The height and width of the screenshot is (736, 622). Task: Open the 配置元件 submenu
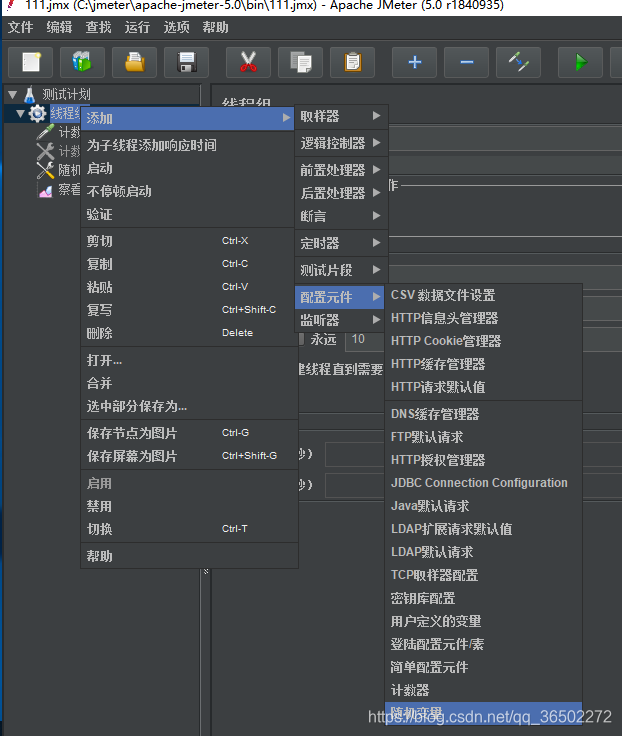[340, 297]
